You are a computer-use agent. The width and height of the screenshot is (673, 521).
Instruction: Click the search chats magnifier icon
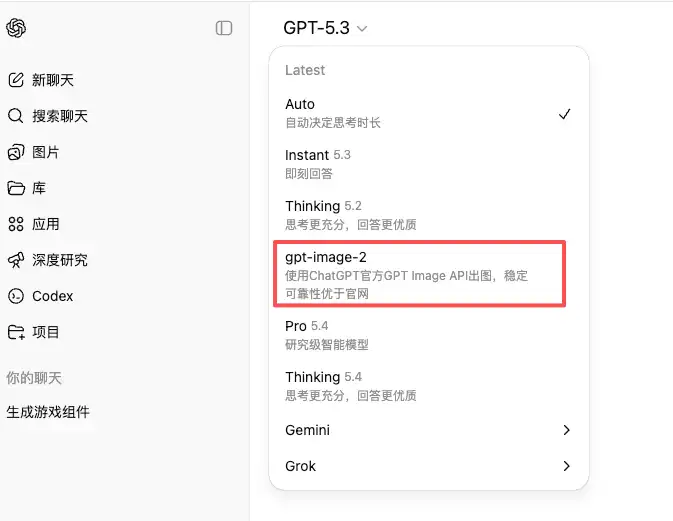click(16, 116)
